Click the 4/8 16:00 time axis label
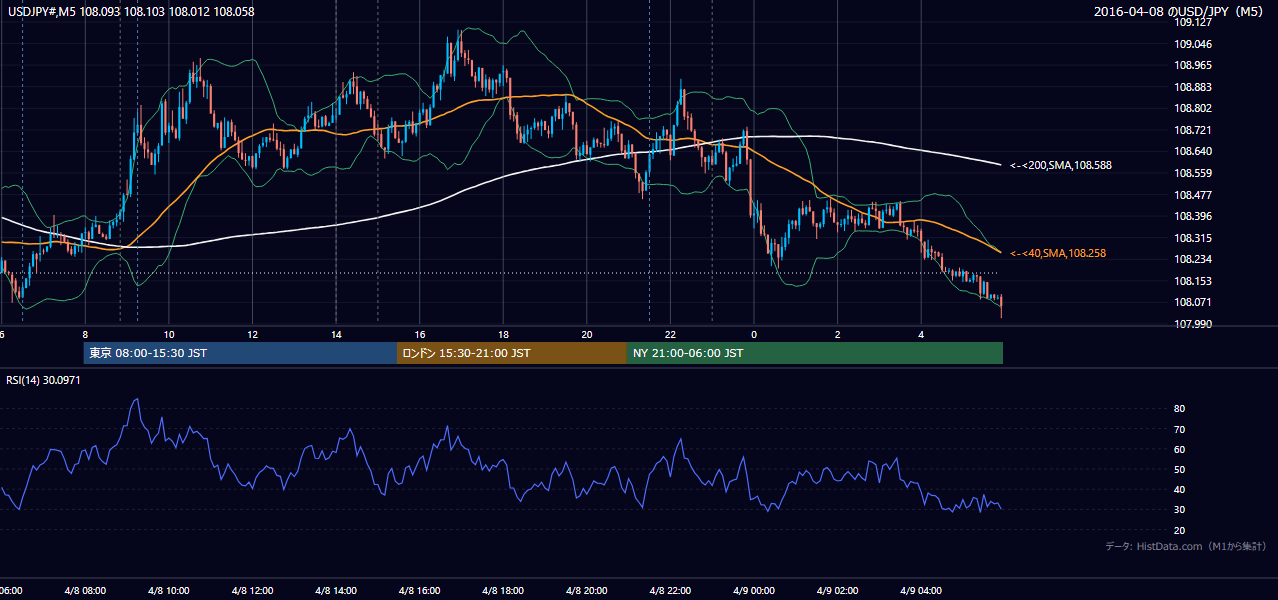This screenshot has height=600, width=1278. [419, 590]
